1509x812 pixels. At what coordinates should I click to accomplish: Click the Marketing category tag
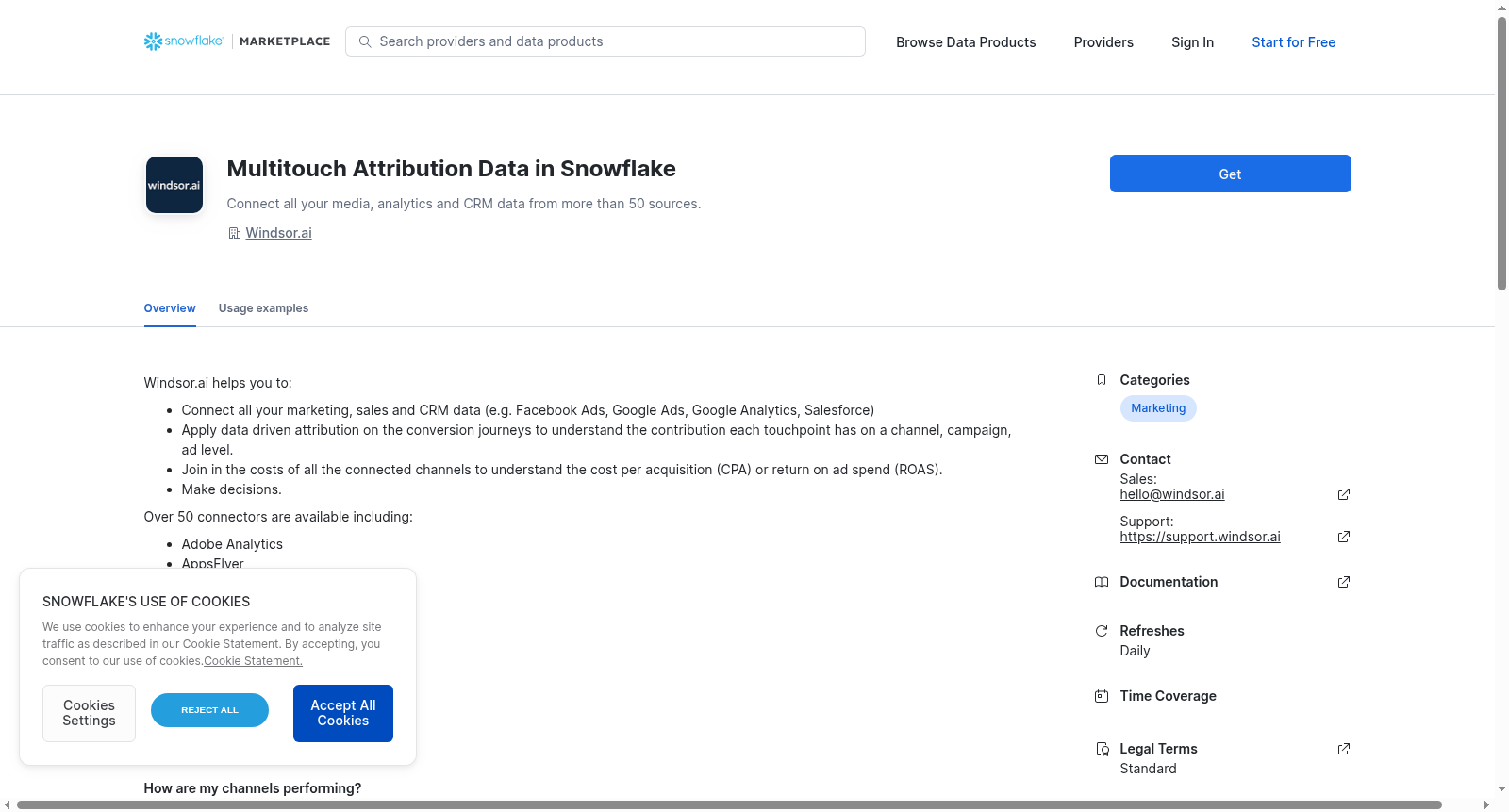pos(1158,408)
